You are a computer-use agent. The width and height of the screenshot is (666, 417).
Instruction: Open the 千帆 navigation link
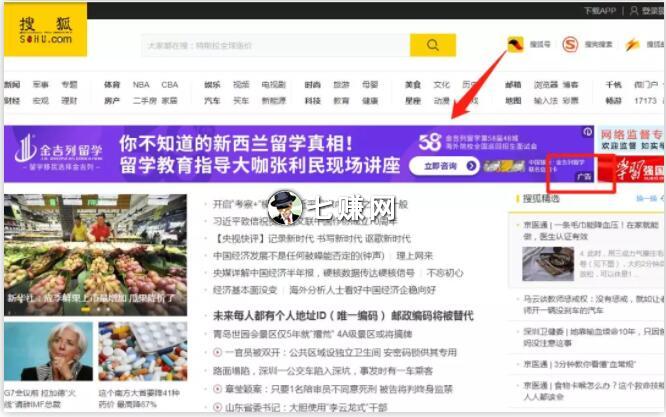[613, 85]
